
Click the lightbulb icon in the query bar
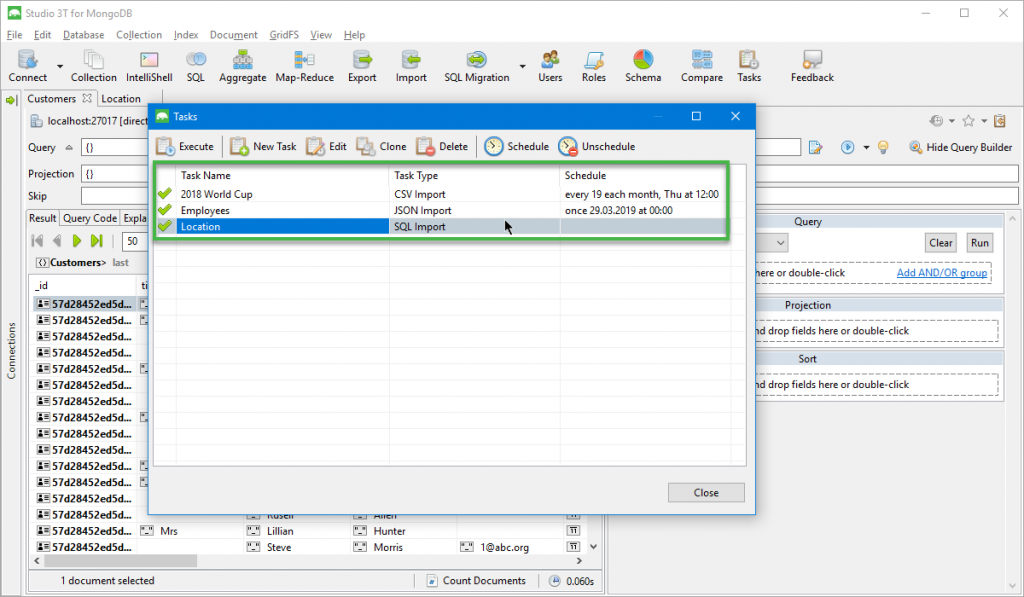coord(883,147)
